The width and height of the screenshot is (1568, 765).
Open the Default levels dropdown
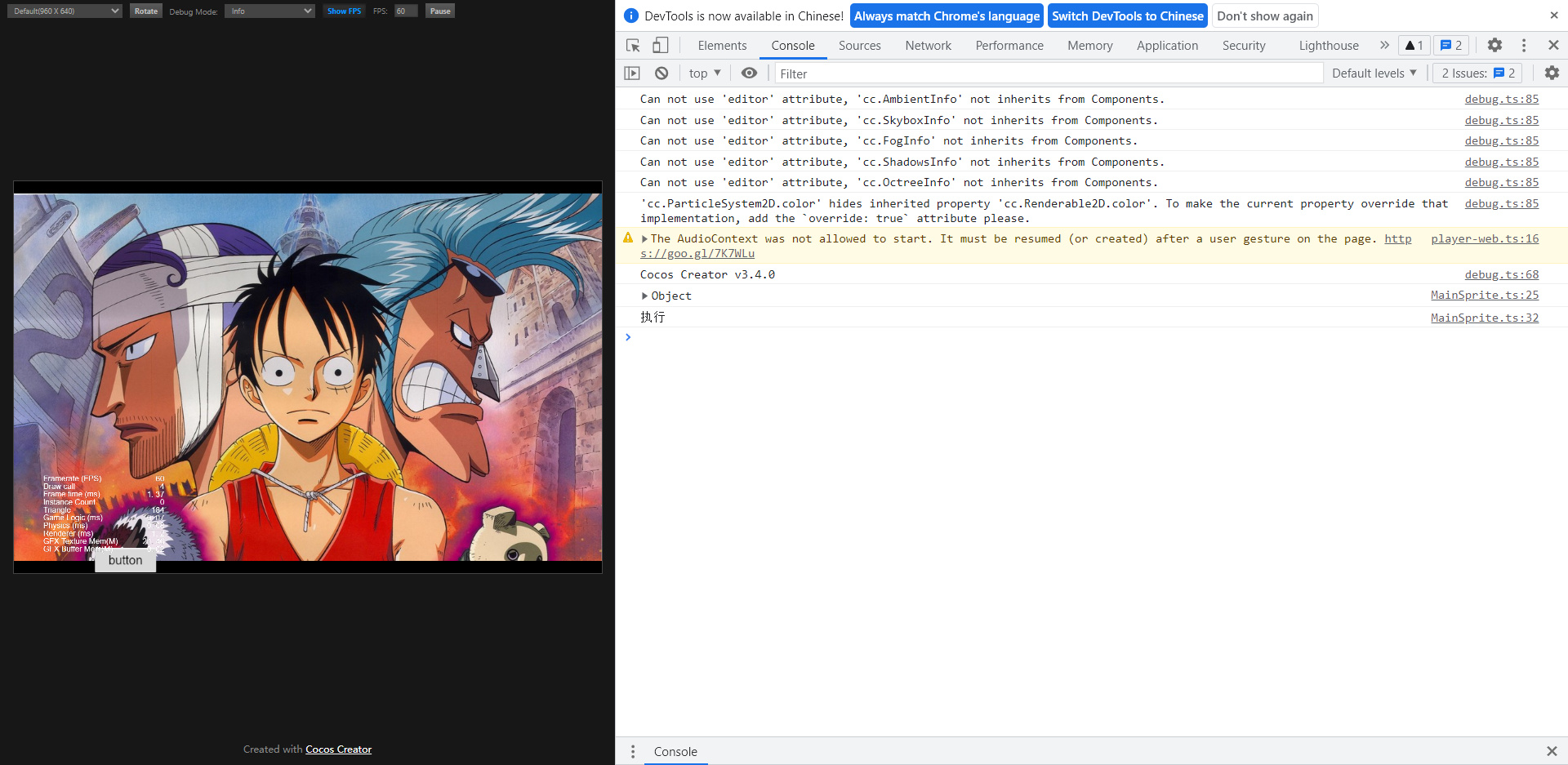1374,73
